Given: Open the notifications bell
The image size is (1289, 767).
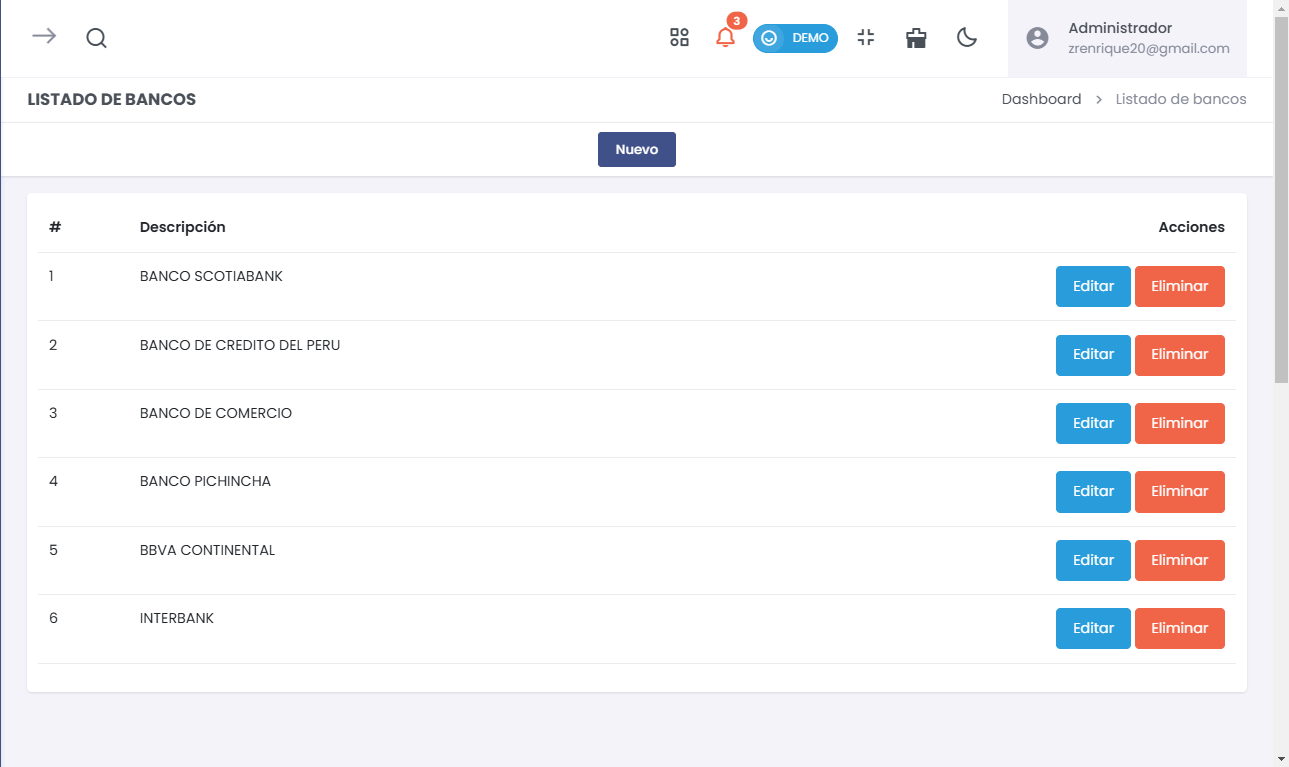Looking at the screenshot, I should [x=725, y=38].
